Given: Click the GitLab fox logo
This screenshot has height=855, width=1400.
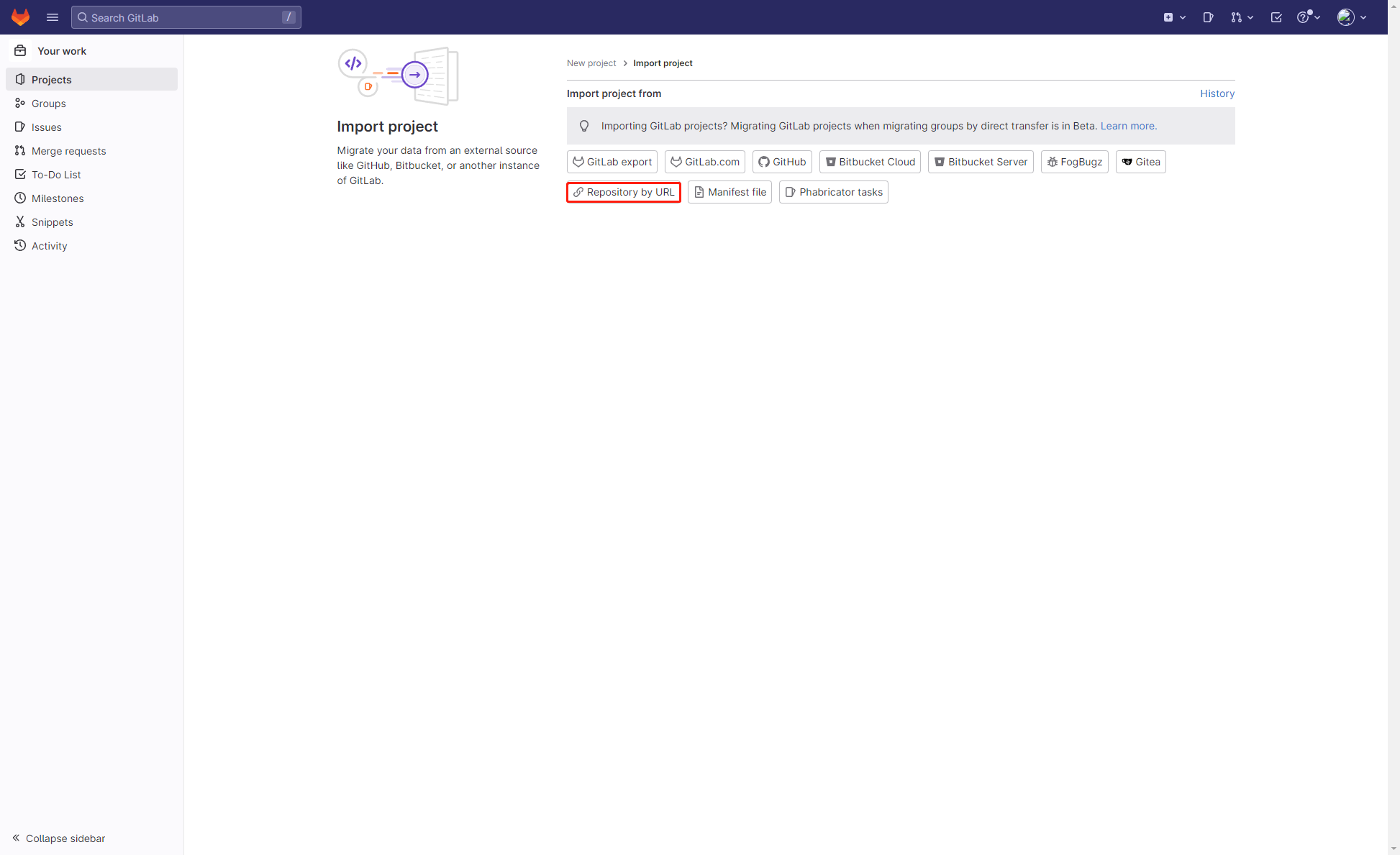Looking at the screenshot, I should (20, 17).
